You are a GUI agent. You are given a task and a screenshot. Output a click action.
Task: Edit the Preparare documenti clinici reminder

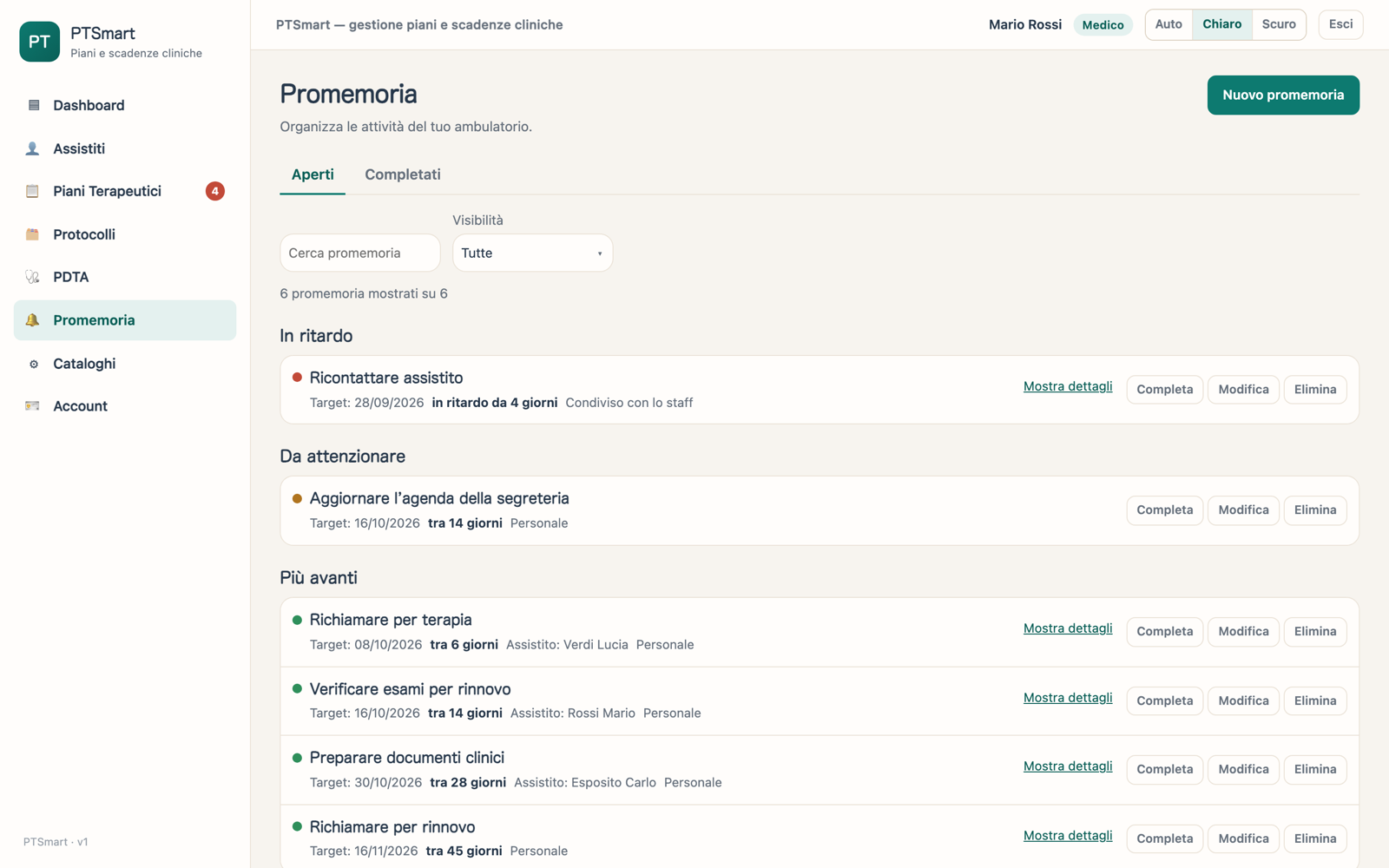pos(1243,769)
